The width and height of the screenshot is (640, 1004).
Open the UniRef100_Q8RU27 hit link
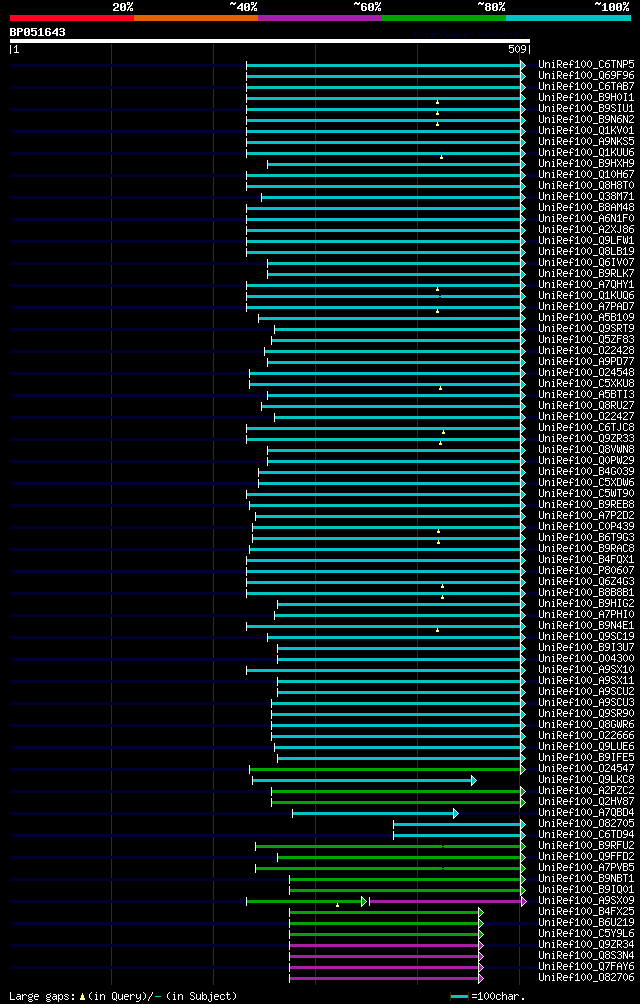point(586,406)
